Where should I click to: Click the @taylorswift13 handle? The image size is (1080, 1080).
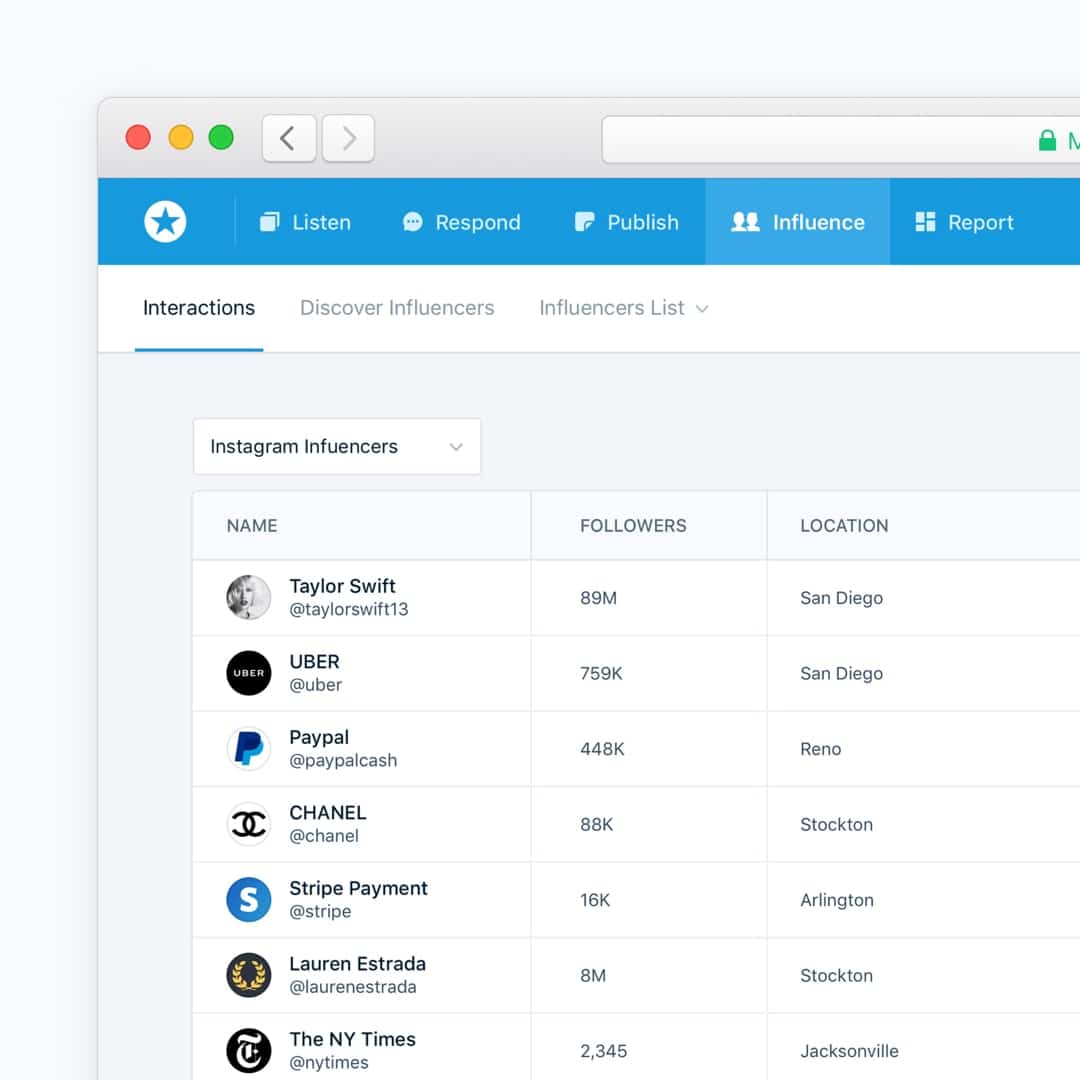(349, 610)
